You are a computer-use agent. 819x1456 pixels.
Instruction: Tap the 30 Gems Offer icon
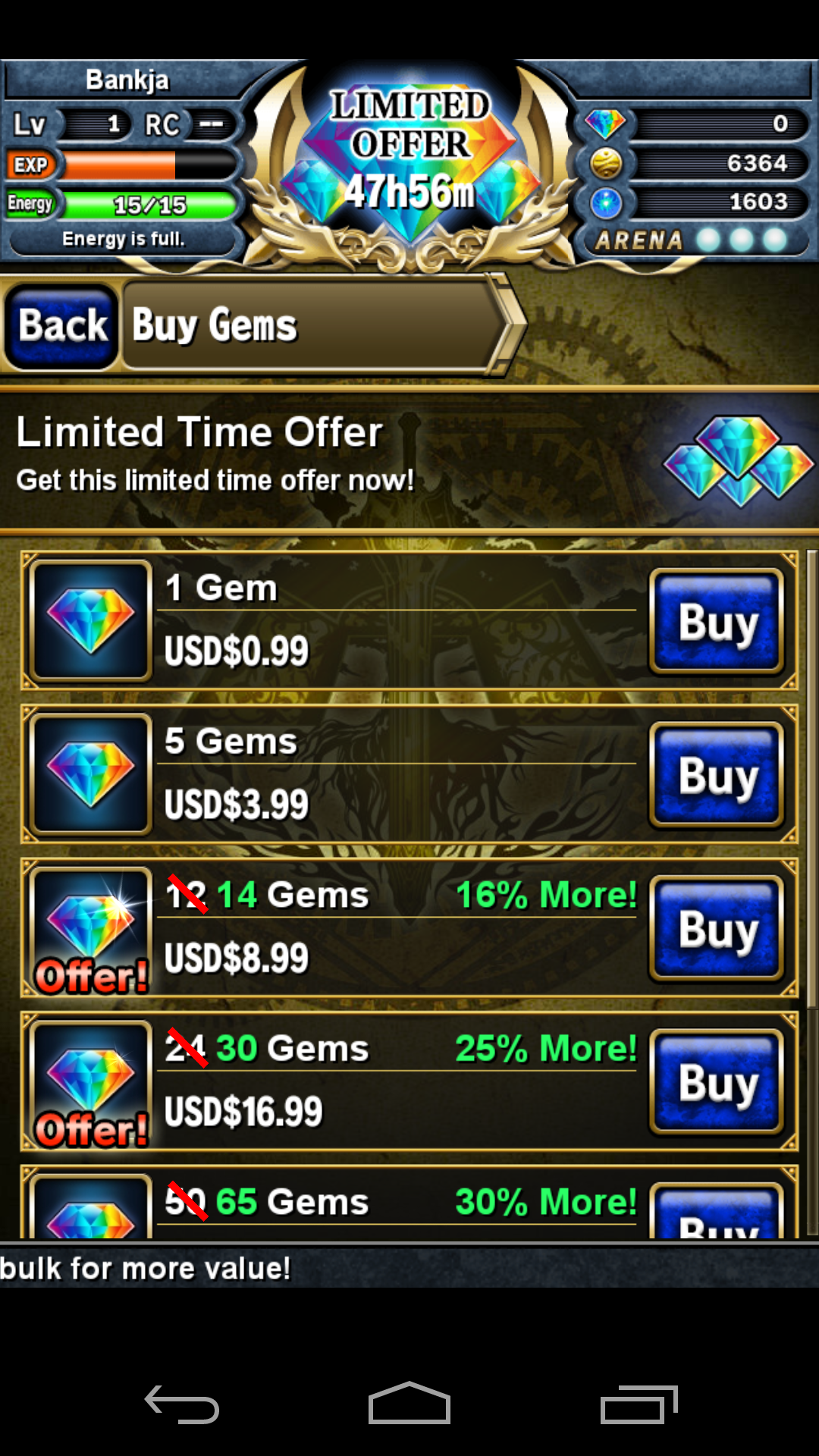coord(91,1085)
